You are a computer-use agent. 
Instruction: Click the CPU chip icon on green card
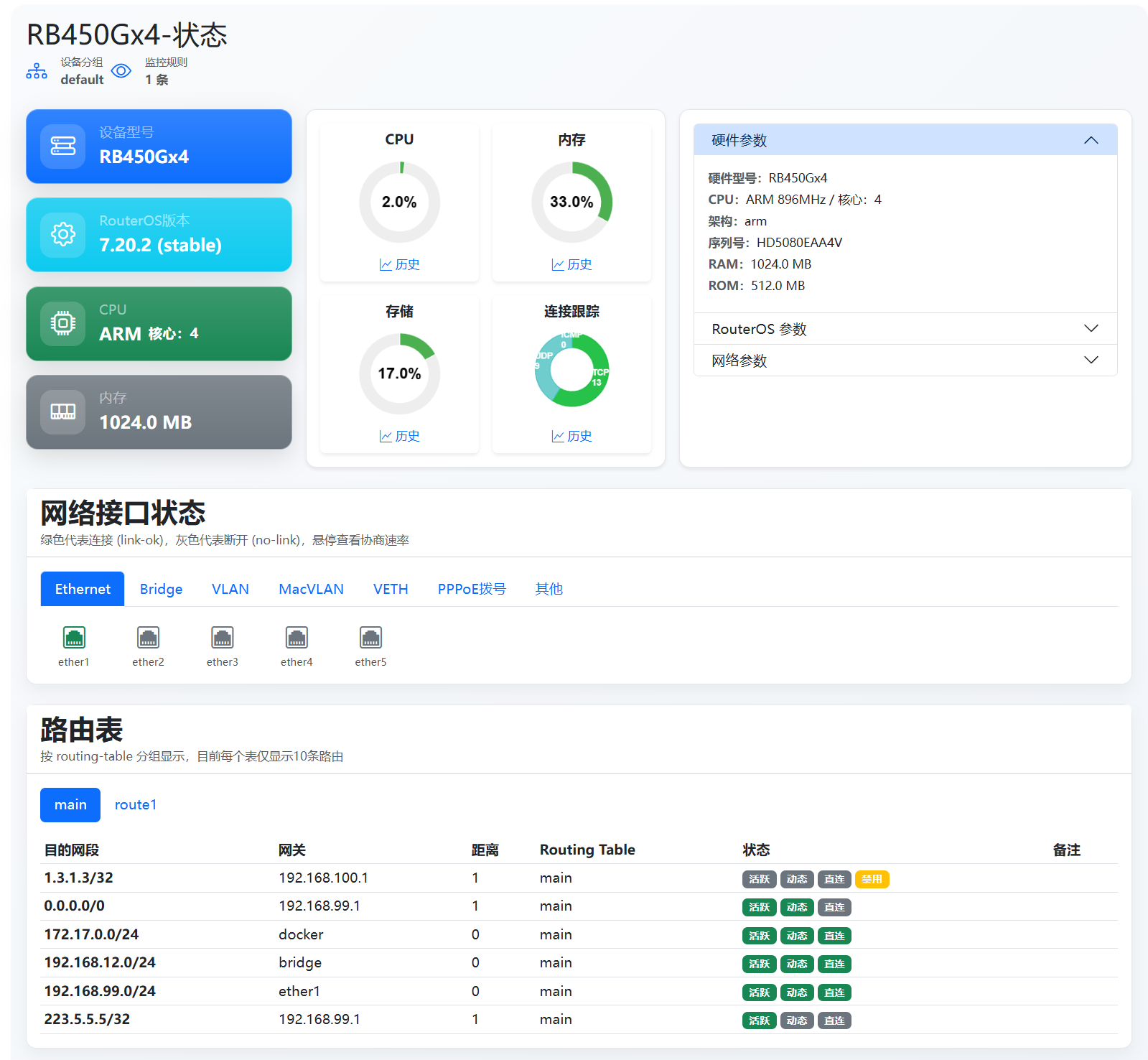click(63, 323)
